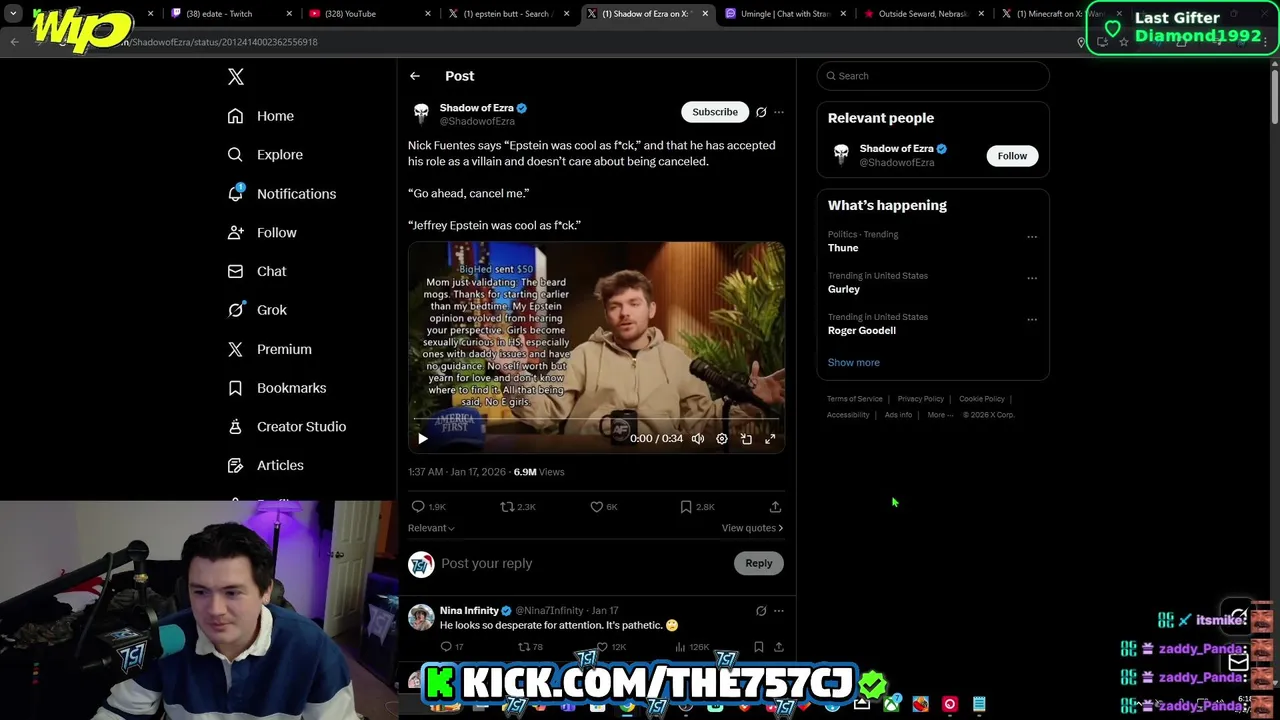
Task: Open Nina Infinity's profile avatar
Action: 421,617
